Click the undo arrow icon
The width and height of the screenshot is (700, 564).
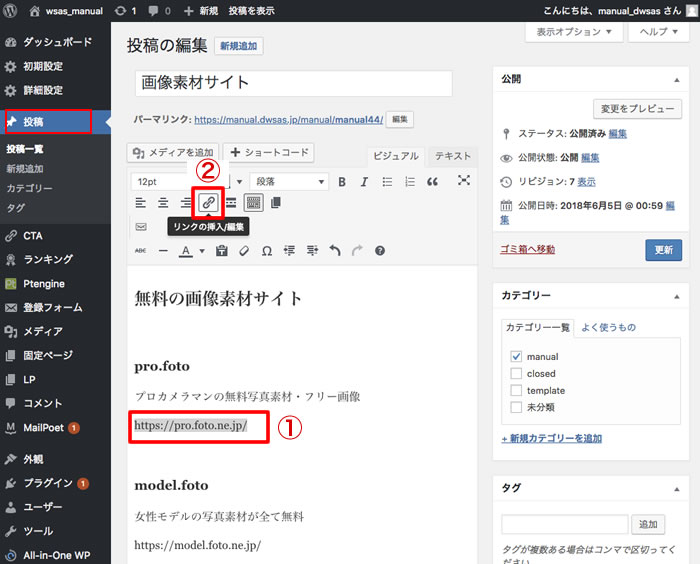click(335, 250)
